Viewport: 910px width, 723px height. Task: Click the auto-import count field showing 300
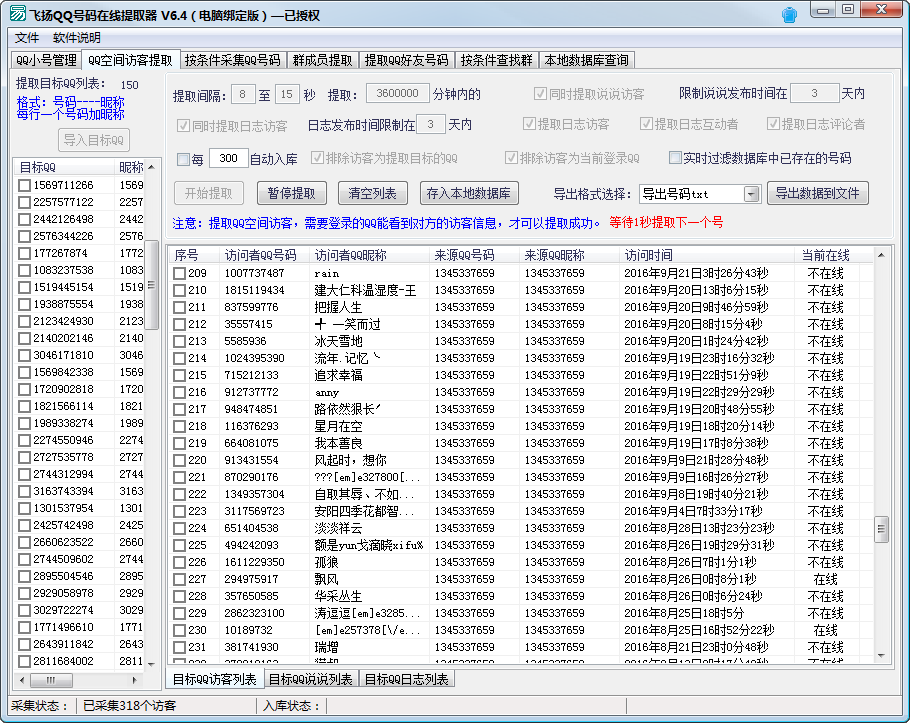point(228,158)
